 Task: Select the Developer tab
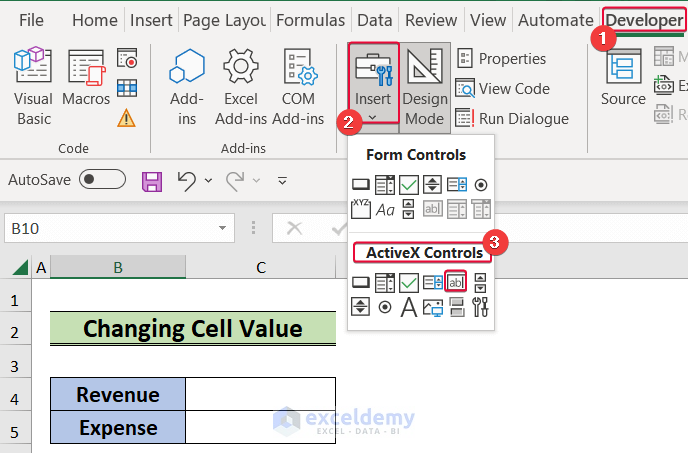(644, 20)
